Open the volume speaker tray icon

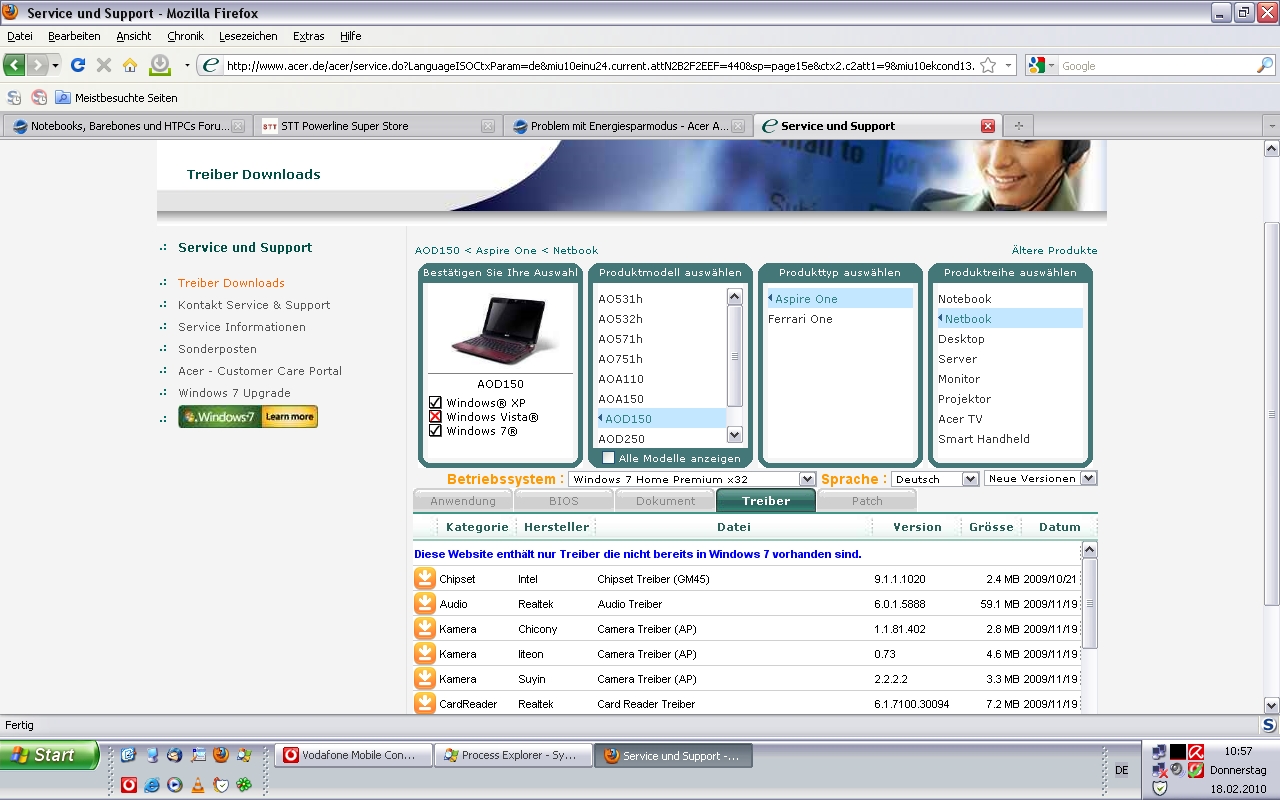tap(1177, 770)
